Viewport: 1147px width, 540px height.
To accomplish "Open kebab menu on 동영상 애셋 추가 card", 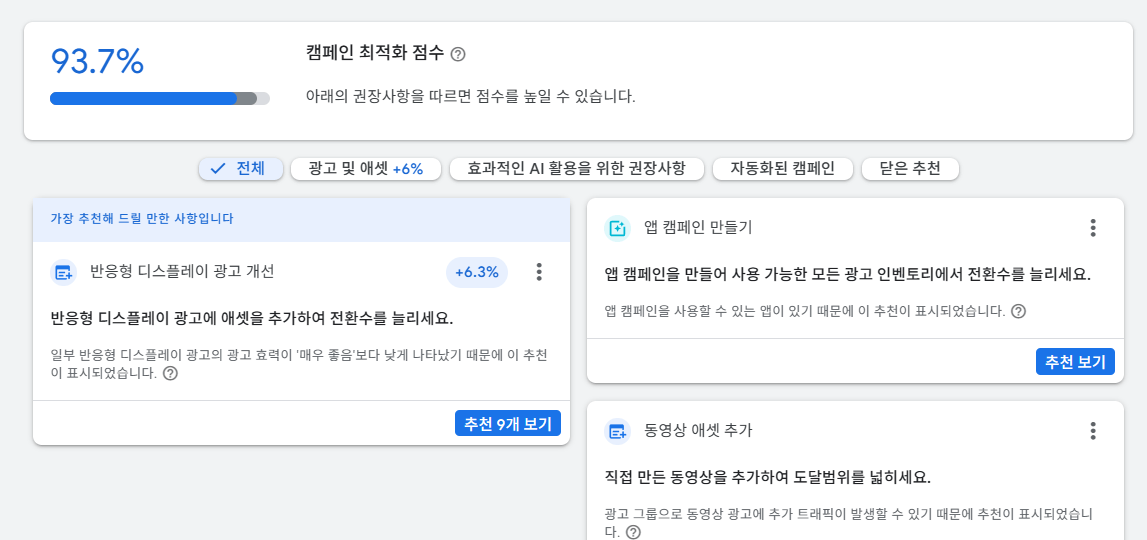I will point(1093,431).
